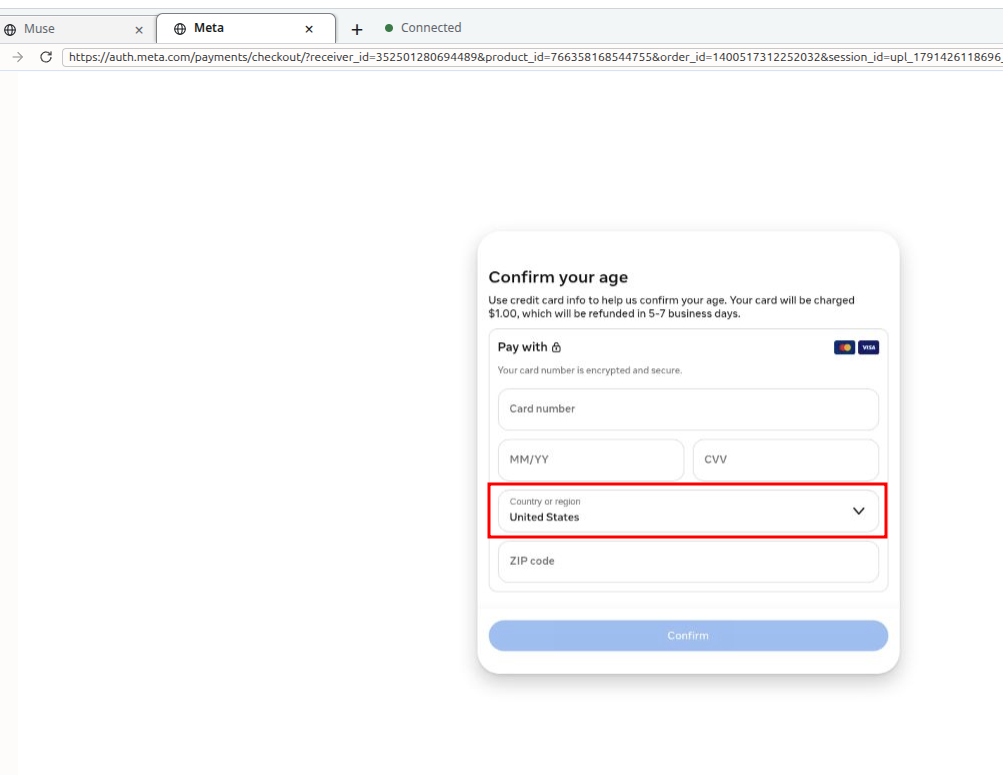Screen dimensions: 1003x775
Task: Focus the browser address bar
Action: pyautogui.click(x=532, y=57)
